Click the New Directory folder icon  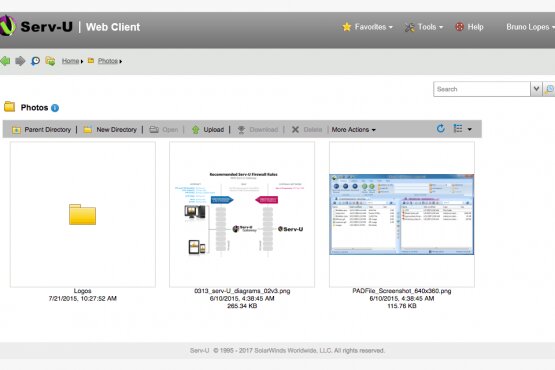[x=88, y=130]
